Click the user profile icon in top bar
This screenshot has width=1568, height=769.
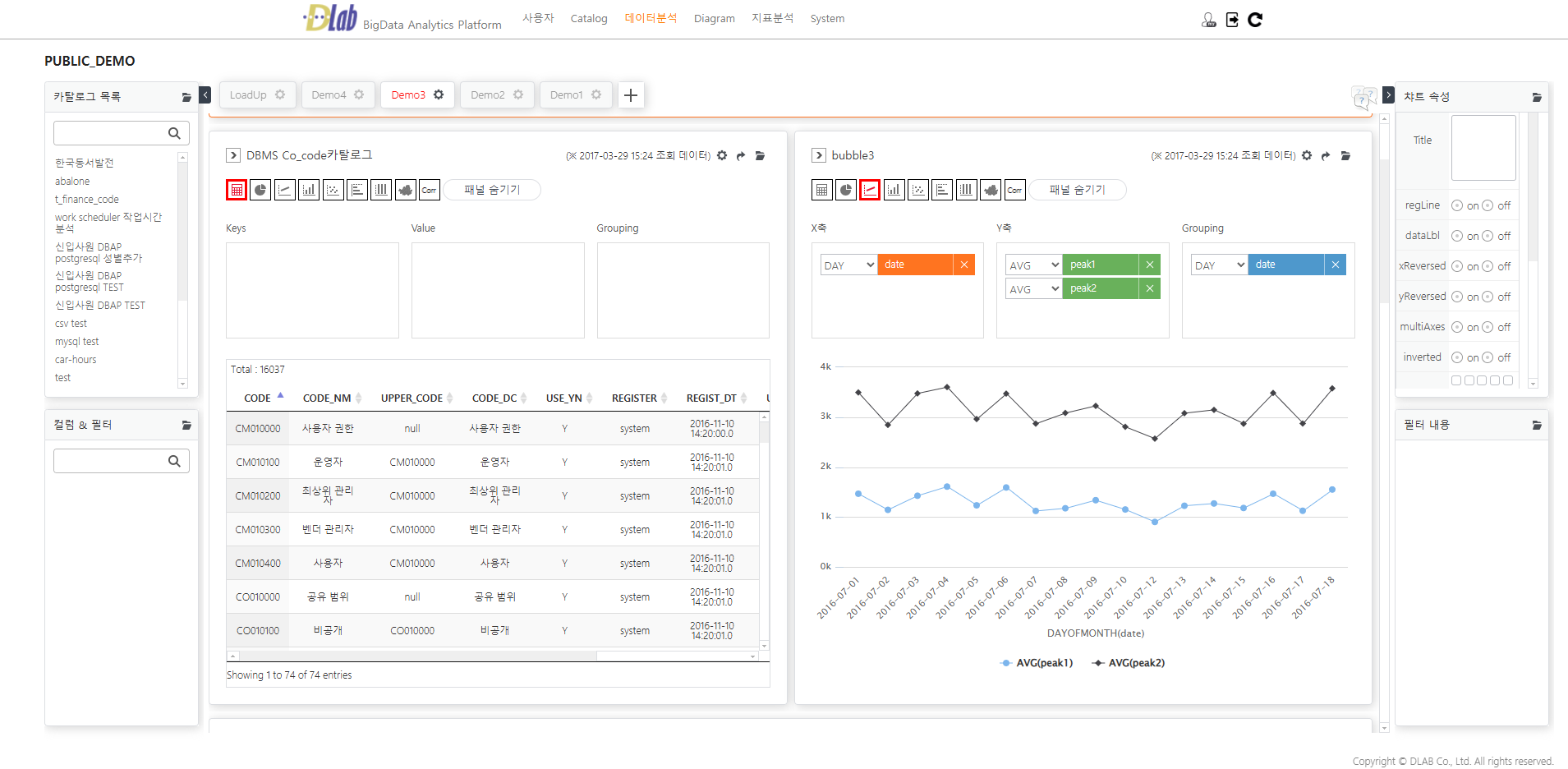1208,20
